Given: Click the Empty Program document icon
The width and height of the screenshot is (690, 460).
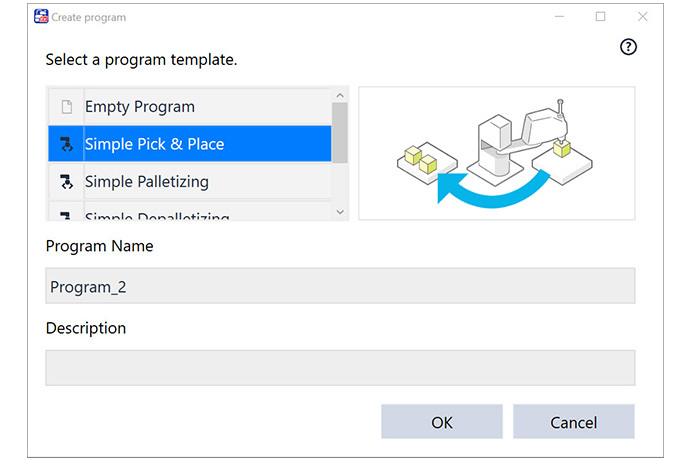Looking at the screenshot, I should coord(66,107).
